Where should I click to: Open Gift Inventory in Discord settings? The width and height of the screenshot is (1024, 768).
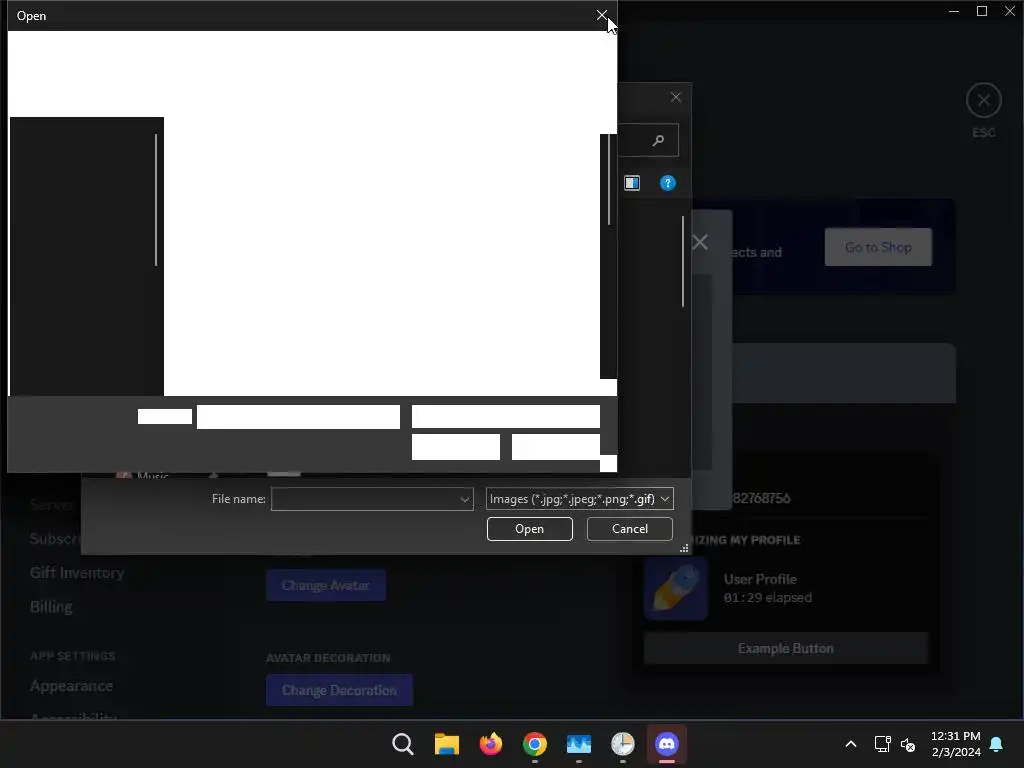point(76,573)
